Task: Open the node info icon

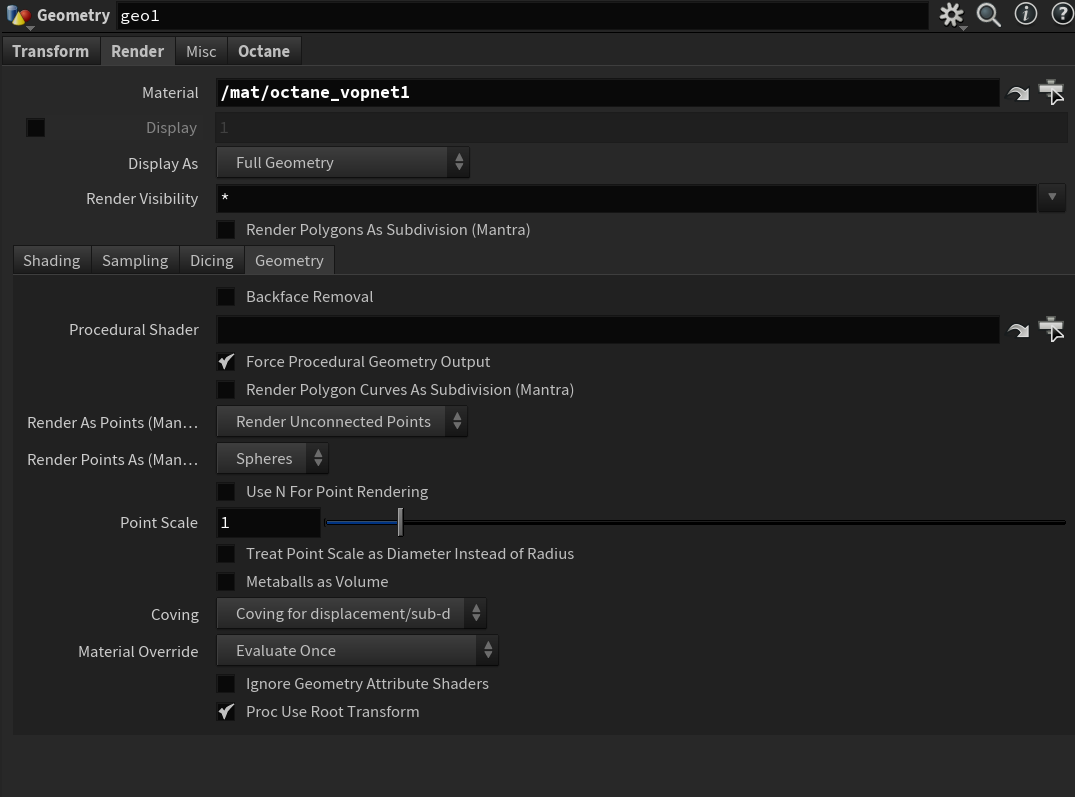Action: [1026, 14]
